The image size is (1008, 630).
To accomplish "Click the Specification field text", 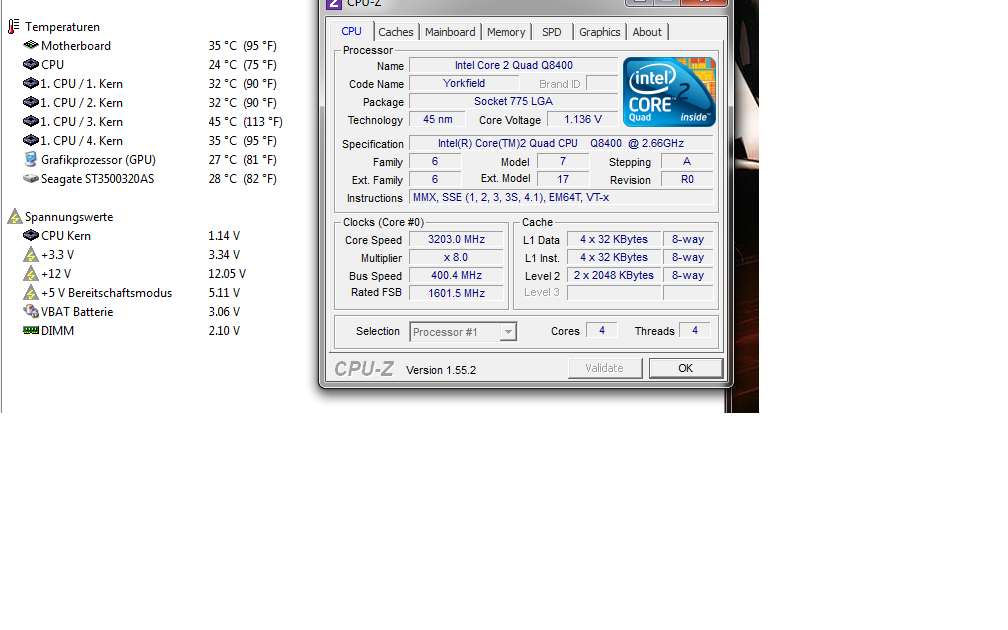I will click(x=561, y=143).
